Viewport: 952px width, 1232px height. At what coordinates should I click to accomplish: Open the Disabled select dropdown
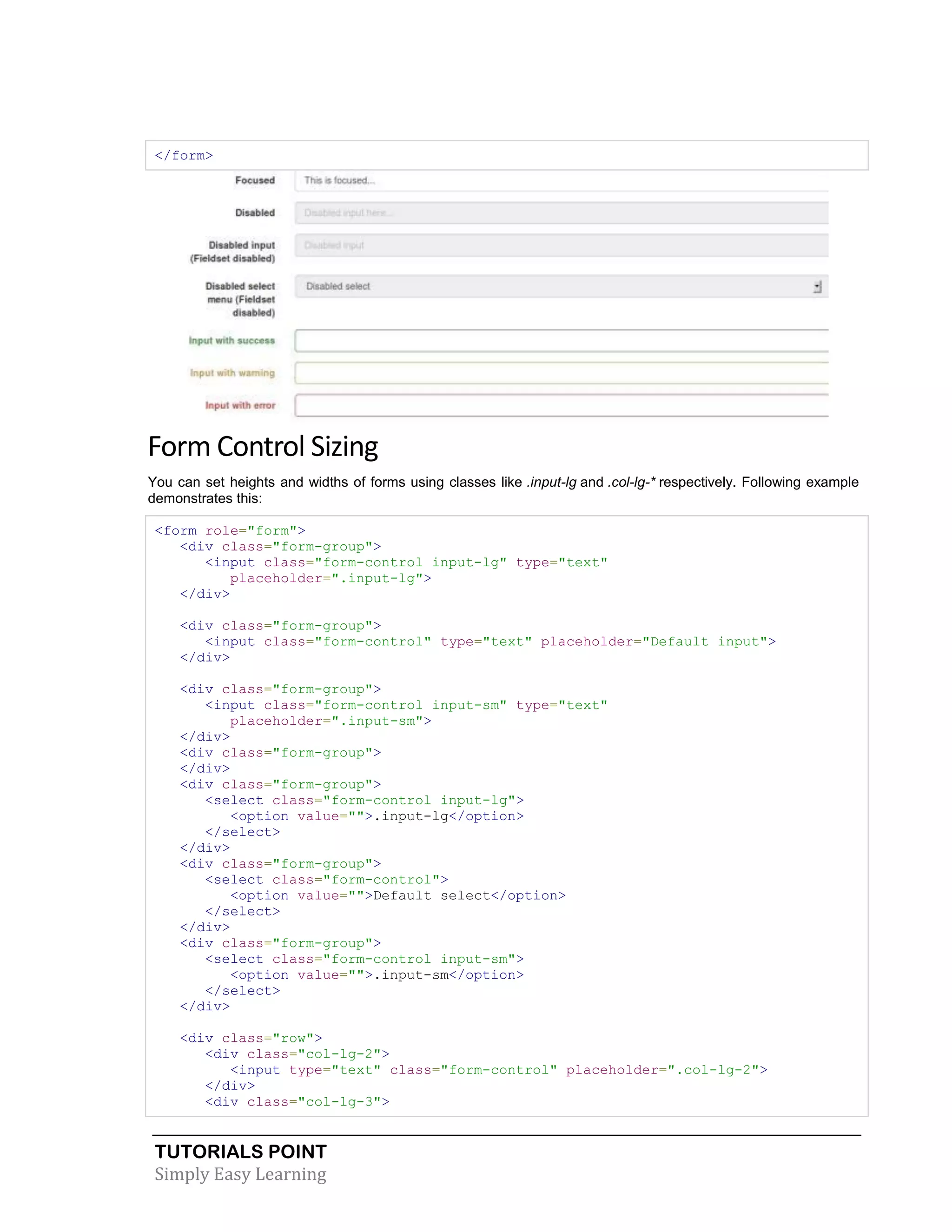point(561,286)
